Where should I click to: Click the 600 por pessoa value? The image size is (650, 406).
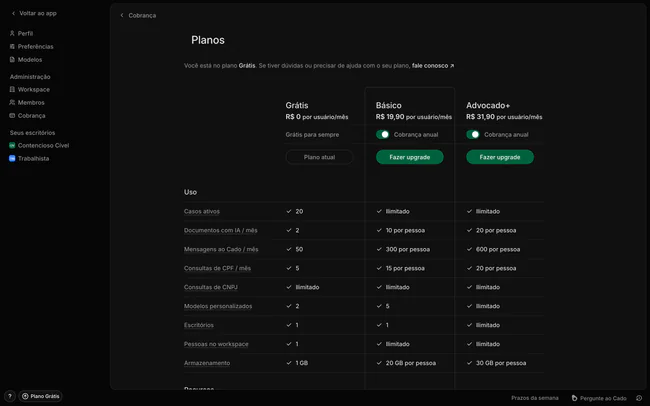(498, 249)
